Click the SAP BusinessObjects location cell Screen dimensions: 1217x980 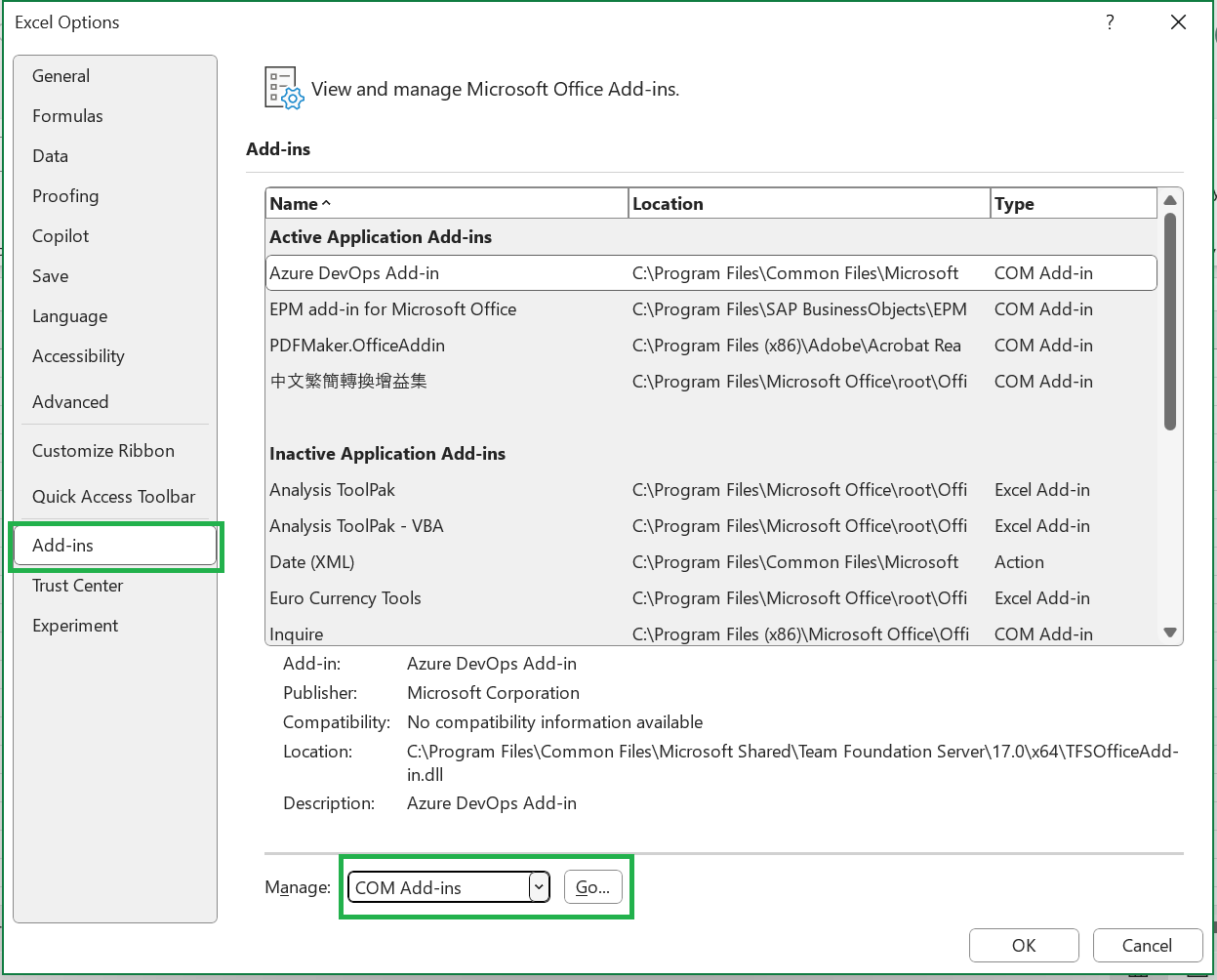pyautogui.click(x=799, y=309)
